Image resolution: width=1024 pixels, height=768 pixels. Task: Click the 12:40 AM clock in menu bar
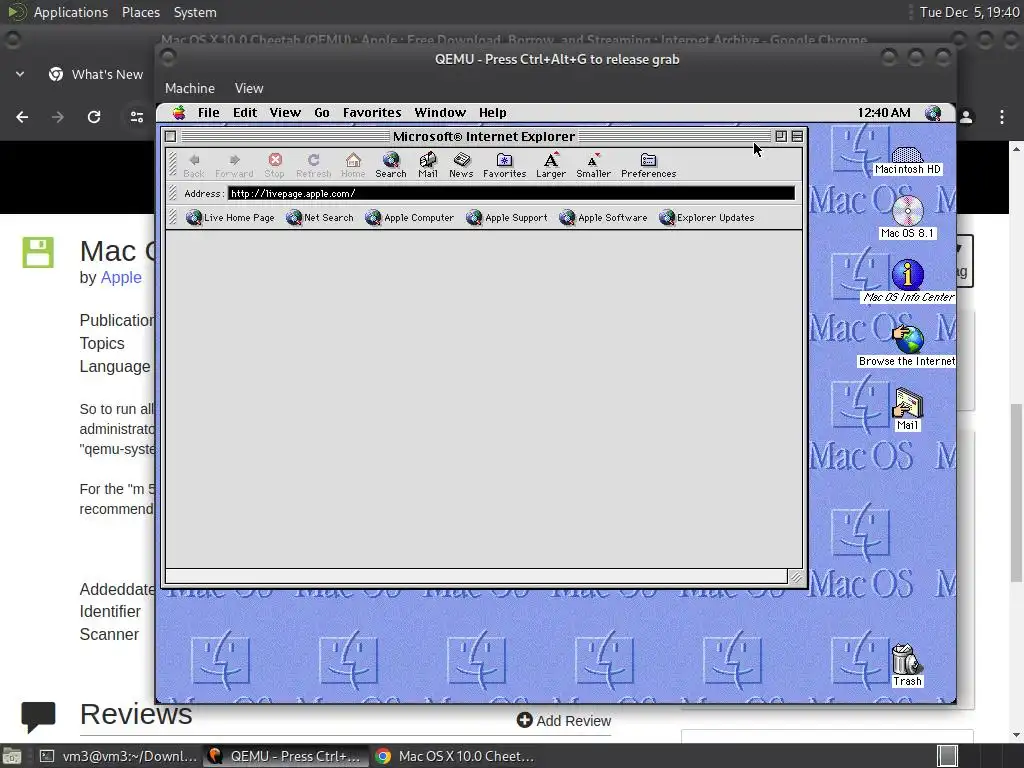pos(884,113)
